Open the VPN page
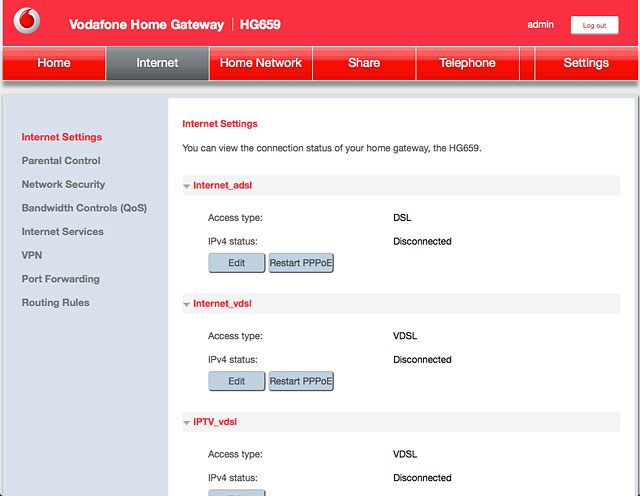The width and height of the screenshot is (640, 496). tap(32, 256)
